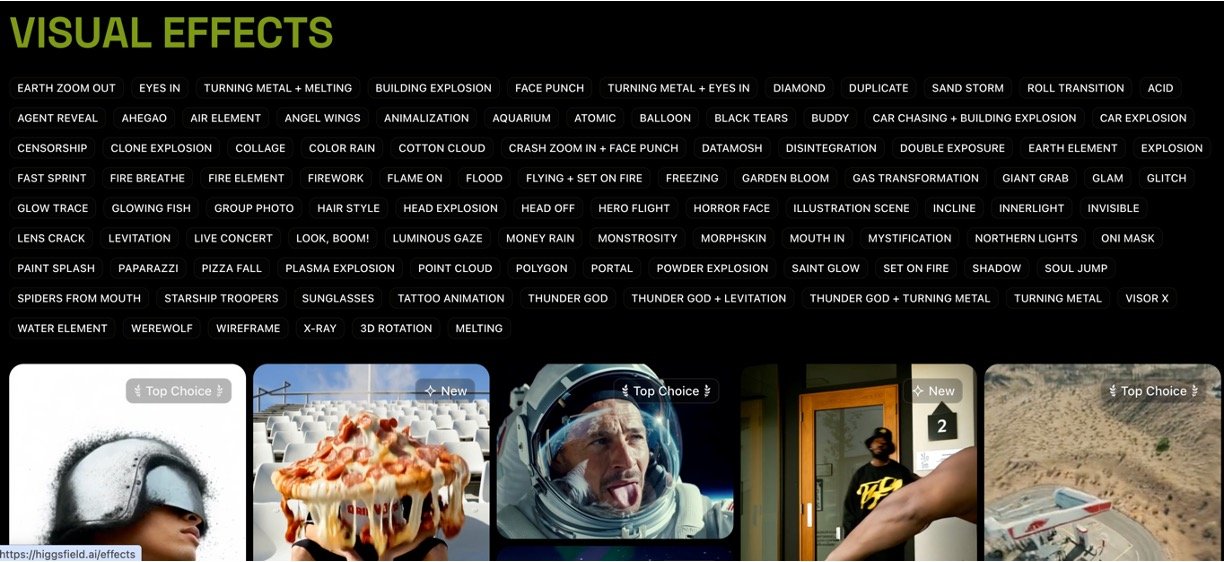Viewport: 1224px width, 562px height.
Task: Click the Top Choice badge on helmet card
Action: pos(179,391)
